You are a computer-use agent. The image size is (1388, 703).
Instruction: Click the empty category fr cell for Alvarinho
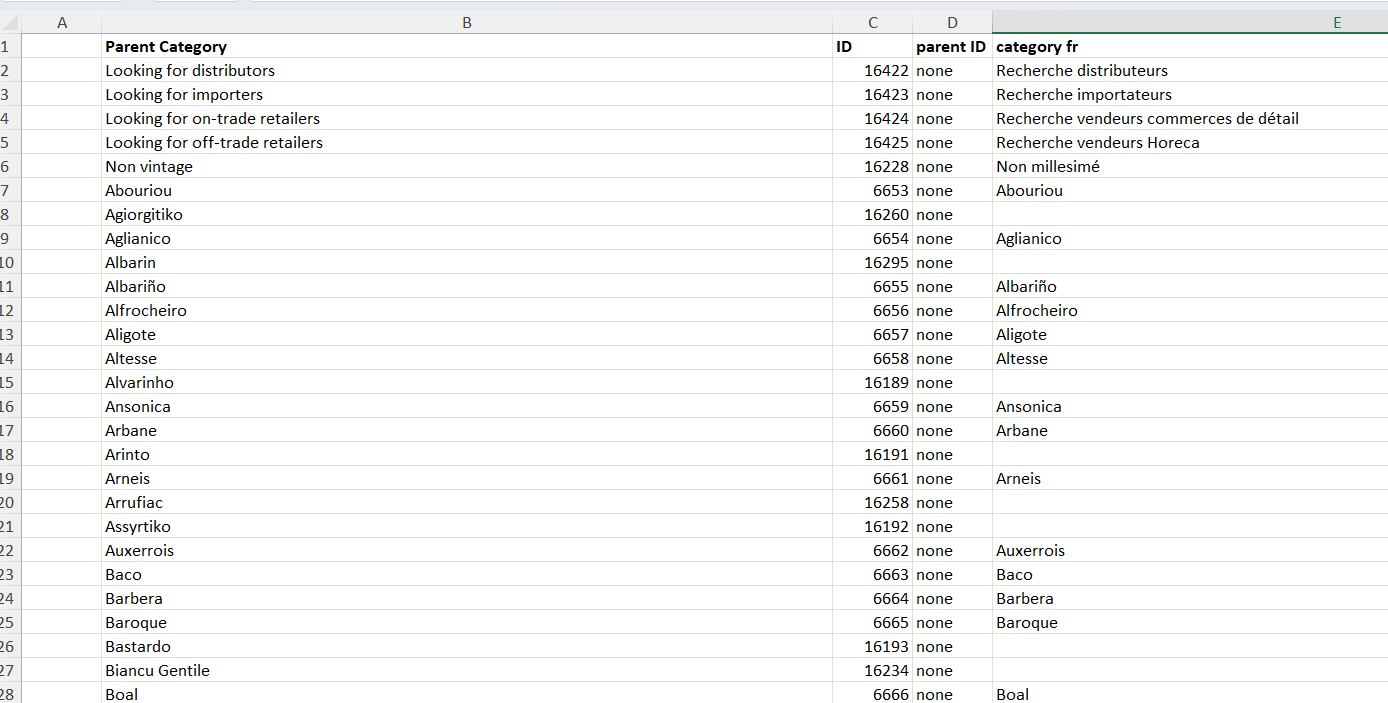coord(1189,382)
